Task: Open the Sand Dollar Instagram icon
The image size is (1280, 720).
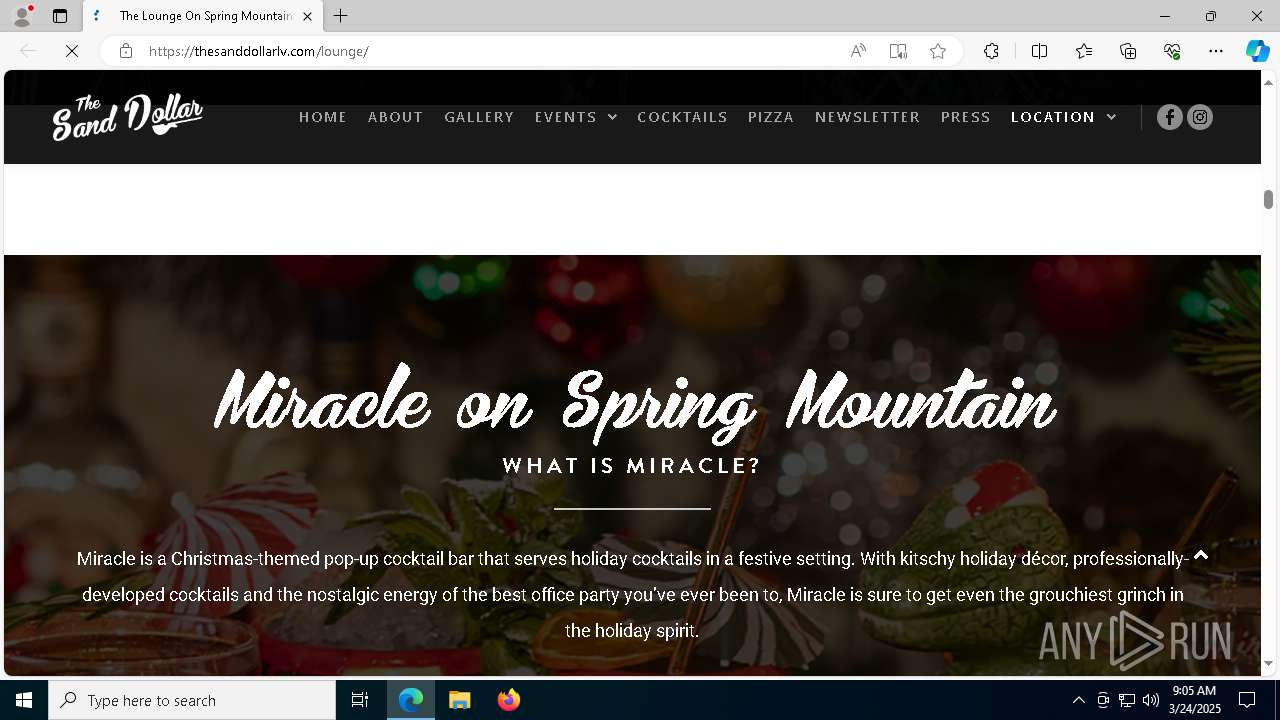Action: tap(1200, 117)
